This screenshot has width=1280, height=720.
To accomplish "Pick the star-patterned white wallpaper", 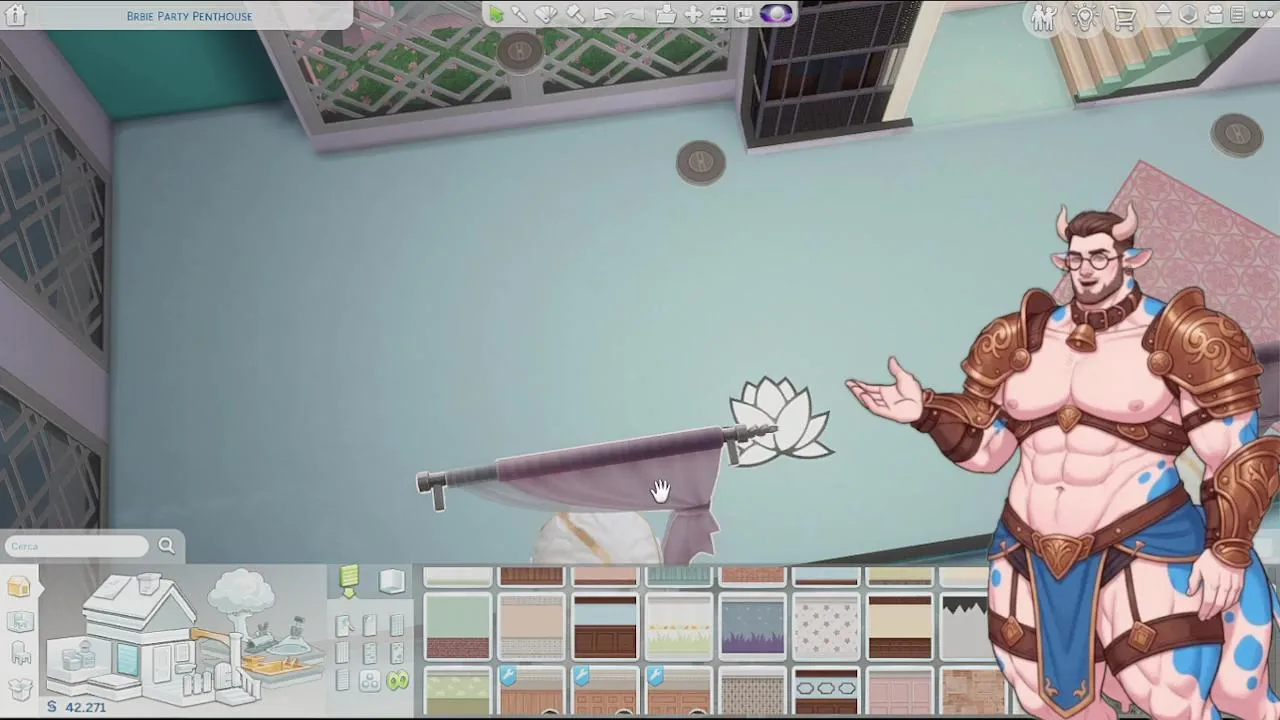I will [x=825, y=628].
